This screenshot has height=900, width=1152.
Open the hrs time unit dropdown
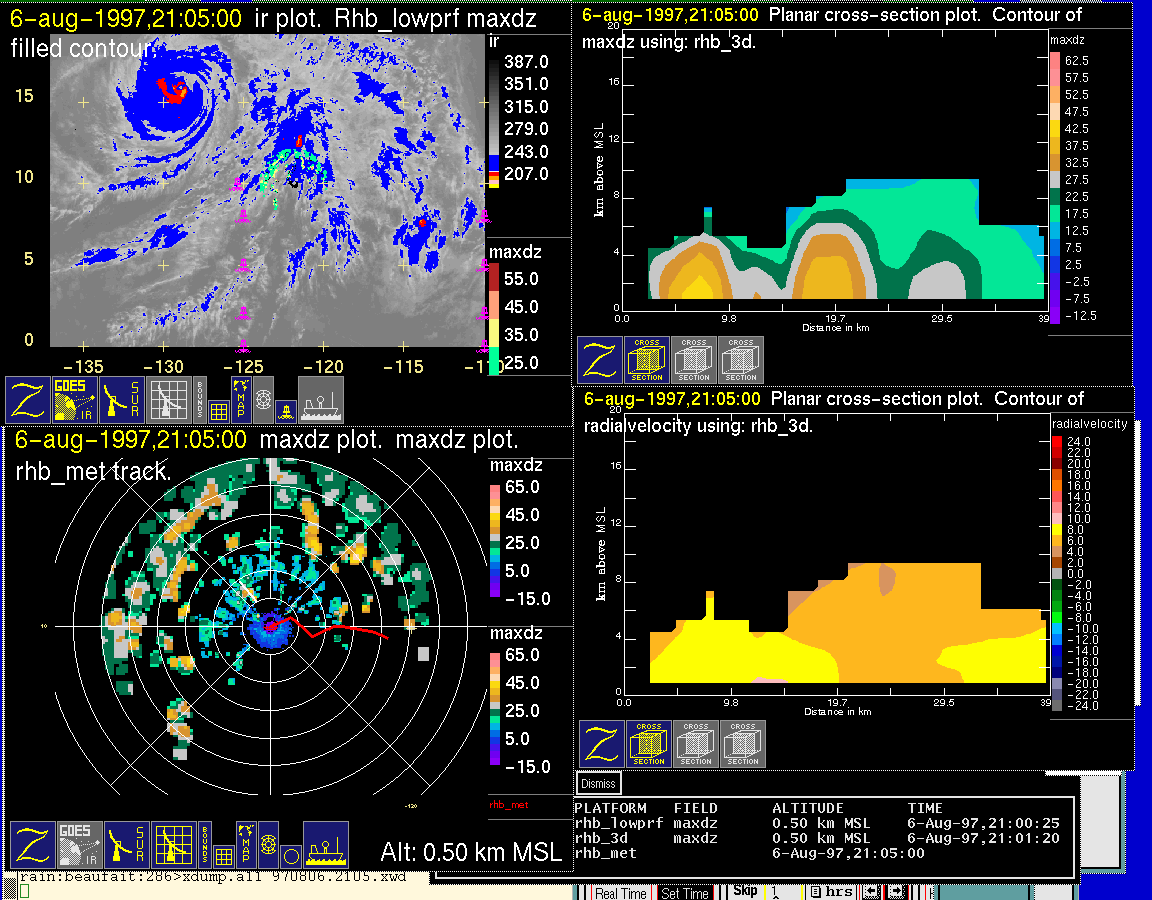pyautogui.click(x=831, y=891)
